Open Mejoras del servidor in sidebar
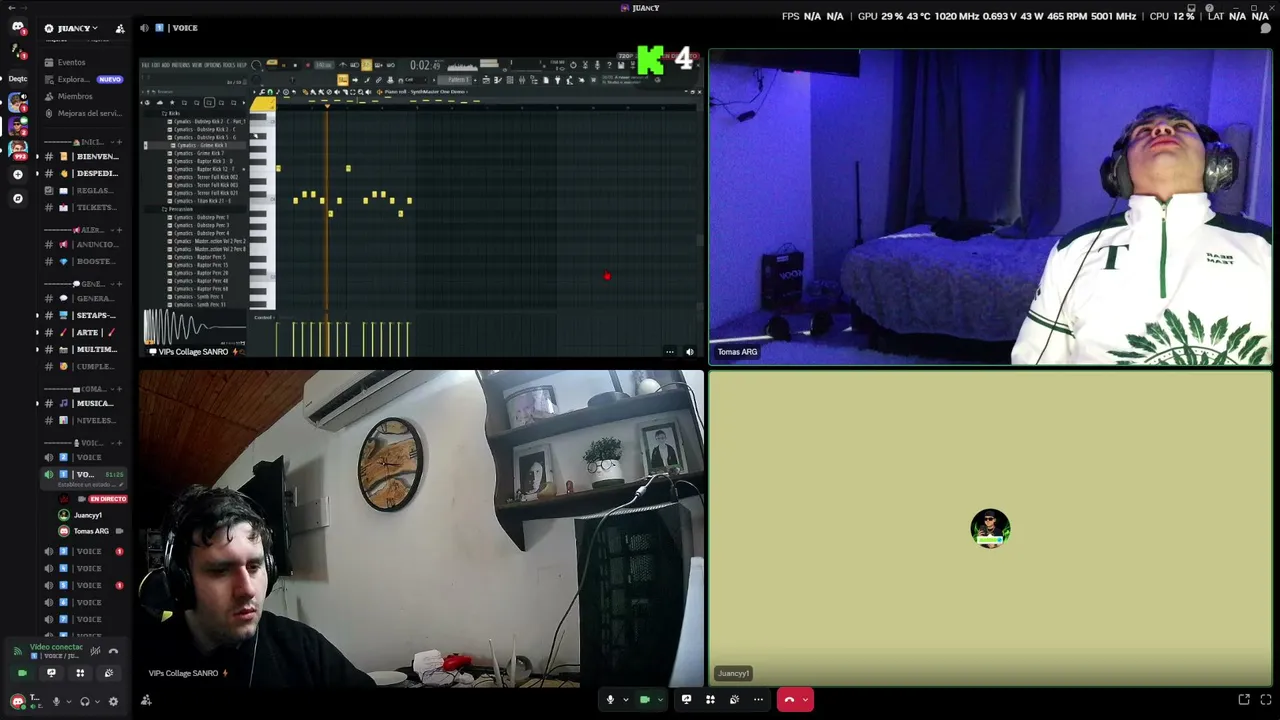This screenshot has width=1280, height=720. [x=84, y=113]
